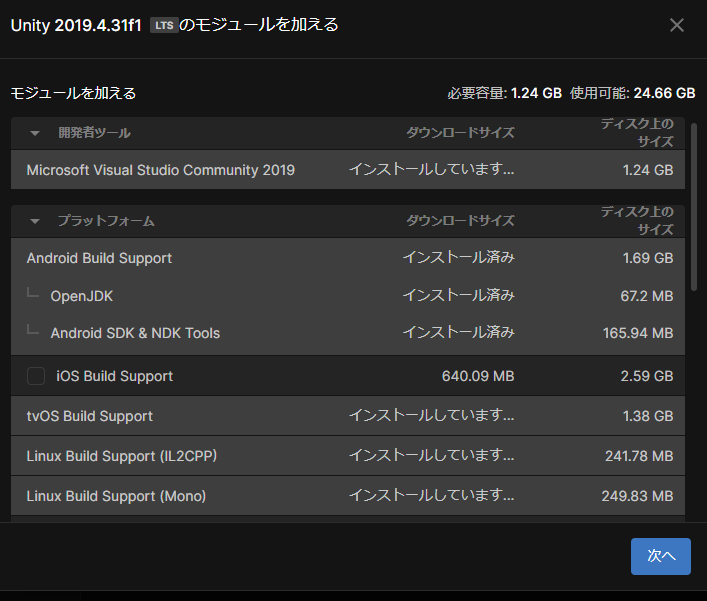Click Android Build Support インストール済み status

pyautogui.click(x=459, y=257)
